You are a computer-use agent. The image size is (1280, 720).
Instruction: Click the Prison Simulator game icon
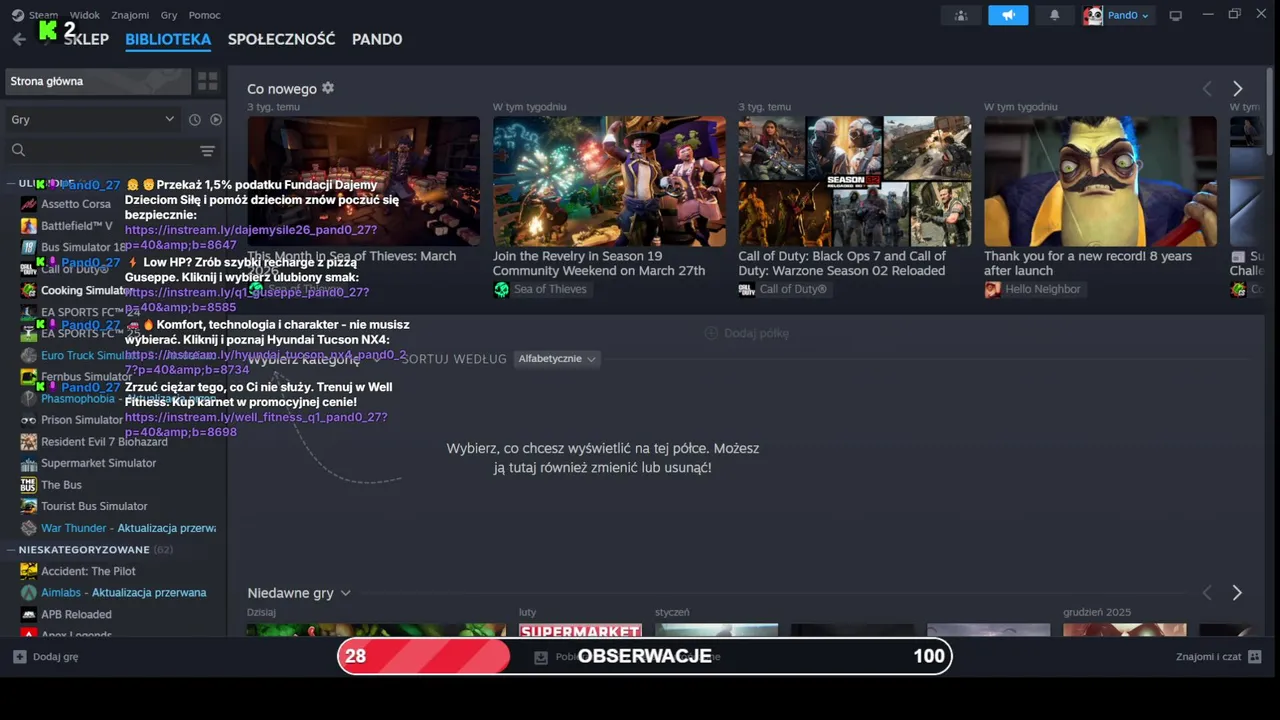(29, 420)
